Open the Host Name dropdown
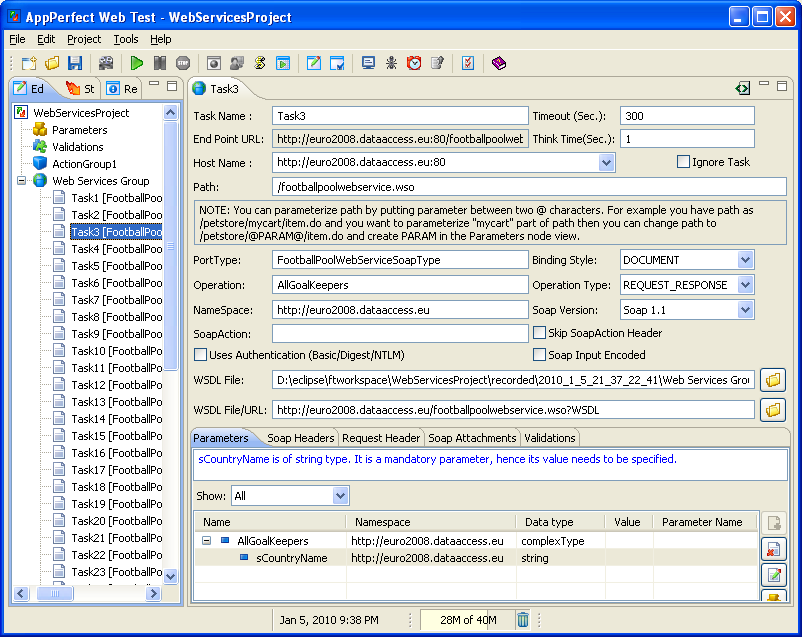The image size is (802, 637). pos(606,163)
